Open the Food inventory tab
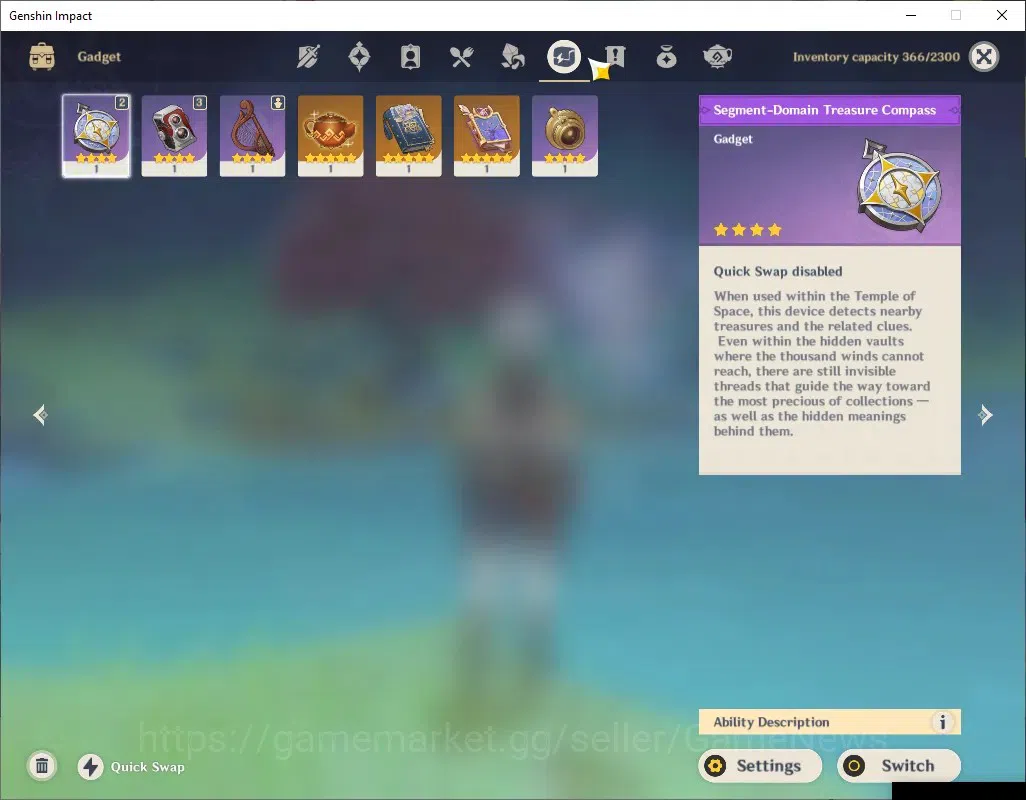1026x800 pixels. (461, 58)
